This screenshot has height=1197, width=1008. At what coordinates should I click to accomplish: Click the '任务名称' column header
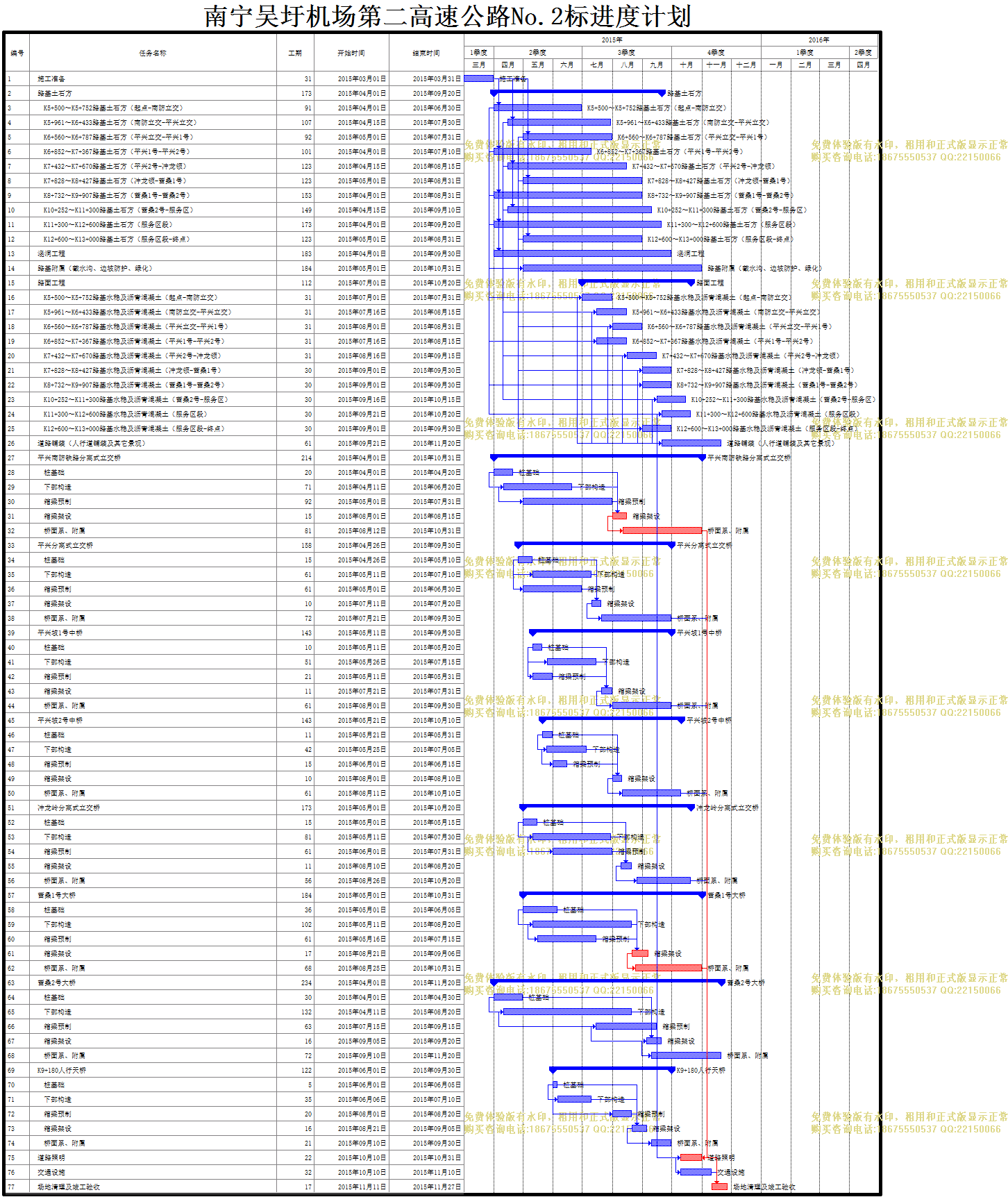point(153,53)
